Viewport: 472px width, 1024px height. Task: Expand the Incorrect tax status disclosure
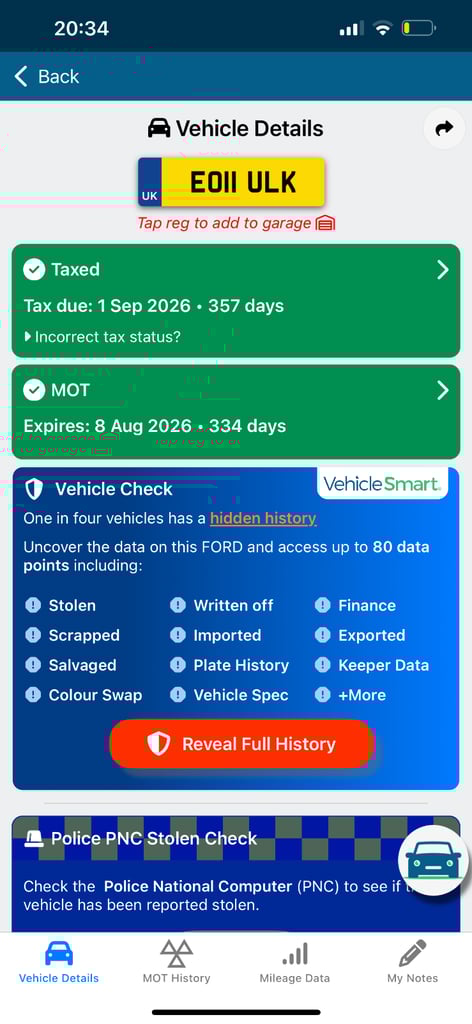(102, 337)
